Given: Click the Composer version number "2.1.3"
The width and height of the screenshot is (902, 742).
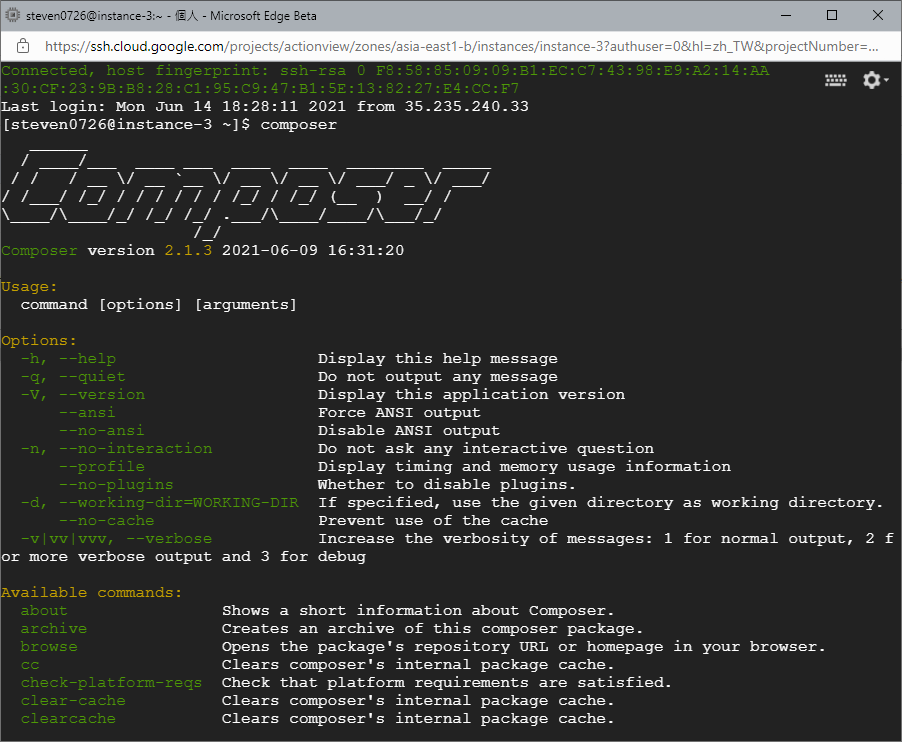Looking at the screenshot, I should [188, 250].
